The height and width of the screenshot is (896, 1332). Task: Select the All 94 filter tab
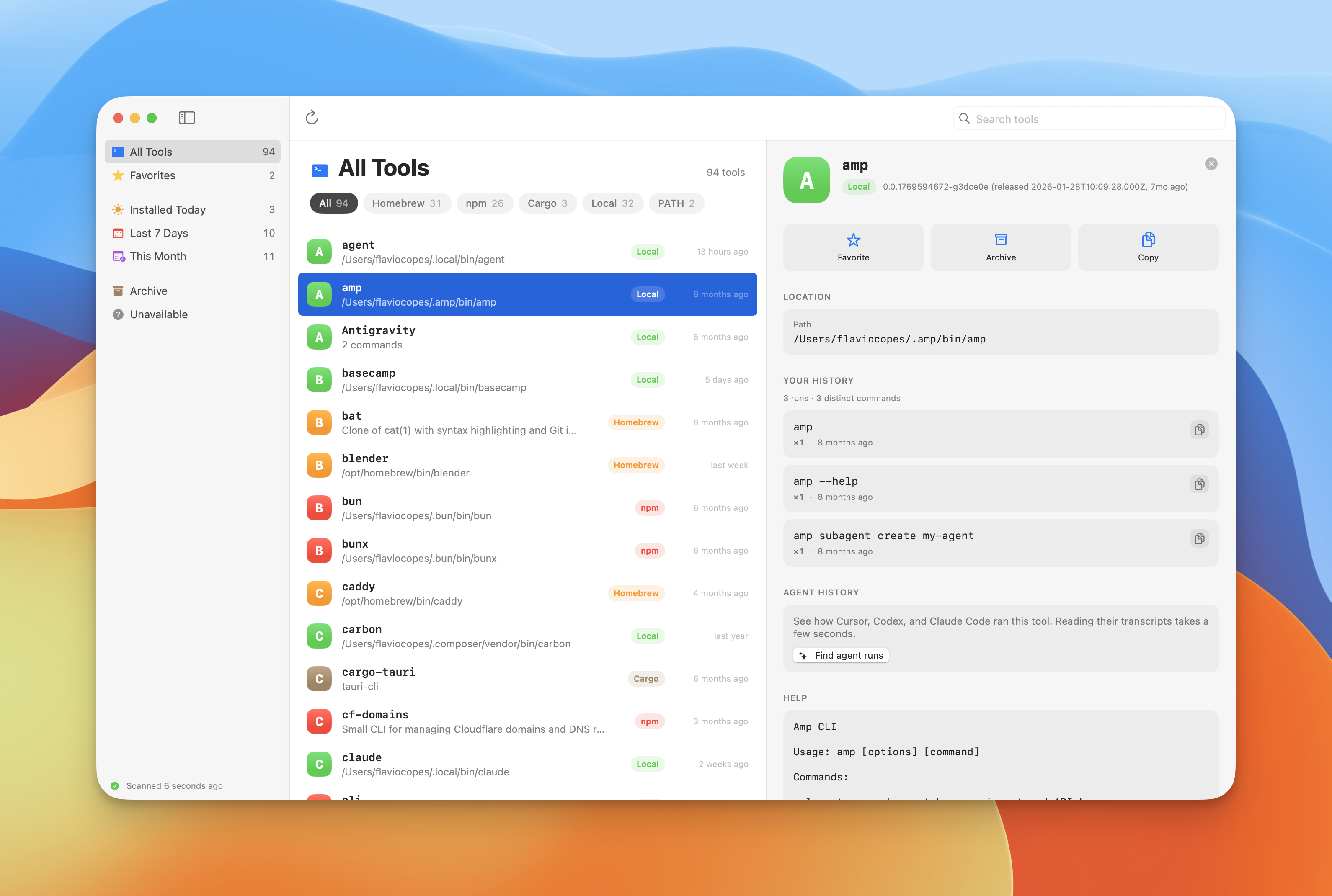pos(333,203)
